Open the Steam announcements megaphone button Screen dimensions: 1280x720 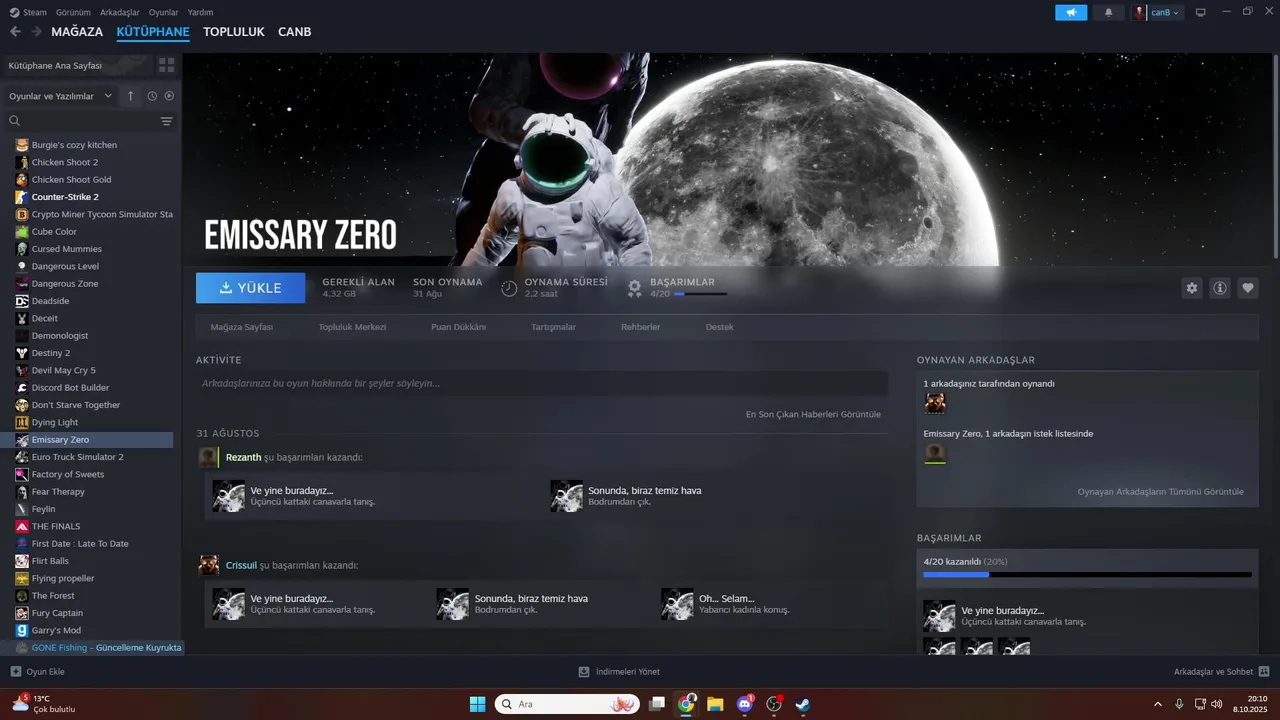pos(1070,13)
